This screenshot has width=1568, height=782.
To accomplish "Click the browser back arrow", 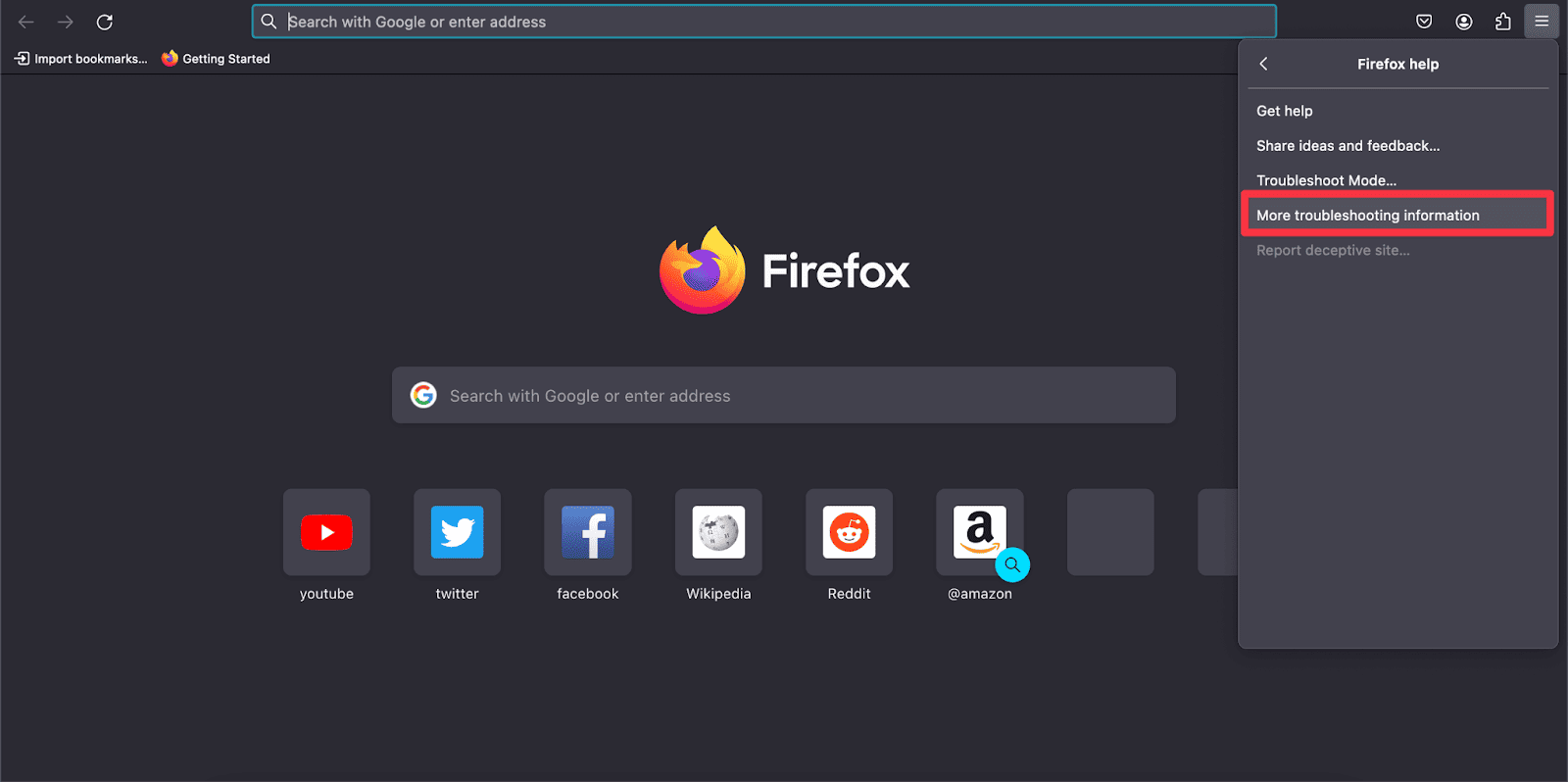I will (x=26, y=22).
